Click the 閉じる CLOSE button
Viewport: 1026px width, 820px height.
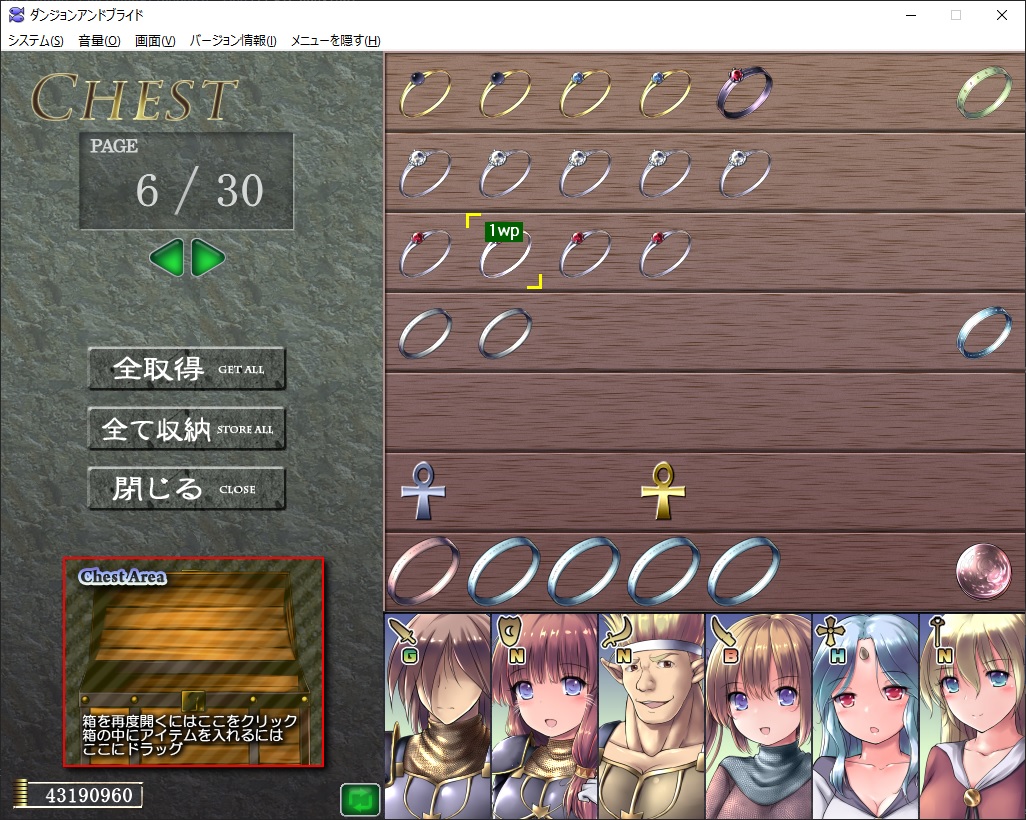click(x=186, y=488)
